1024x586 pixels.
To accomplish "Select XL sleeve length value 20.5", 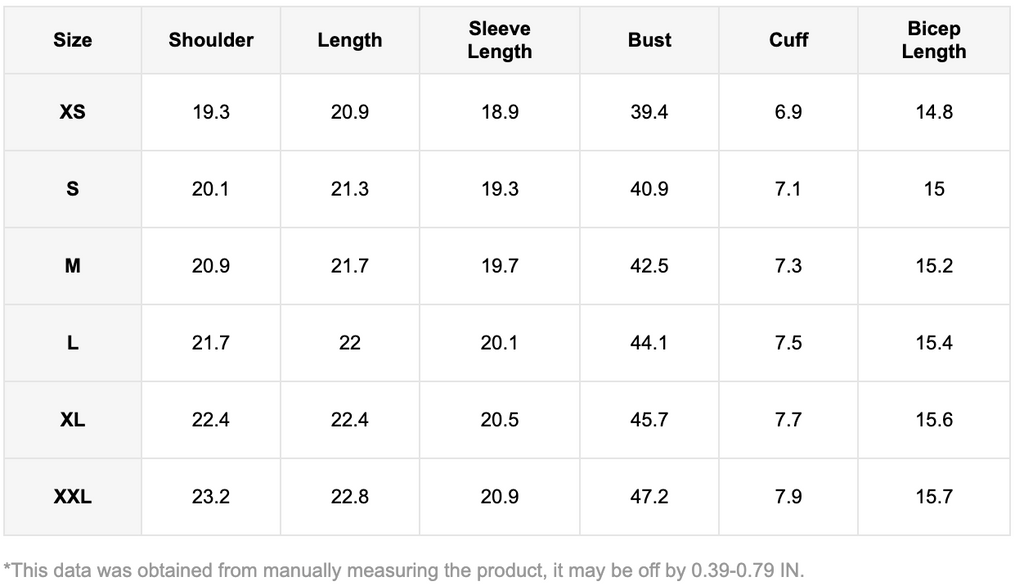I will click(499, 420).
